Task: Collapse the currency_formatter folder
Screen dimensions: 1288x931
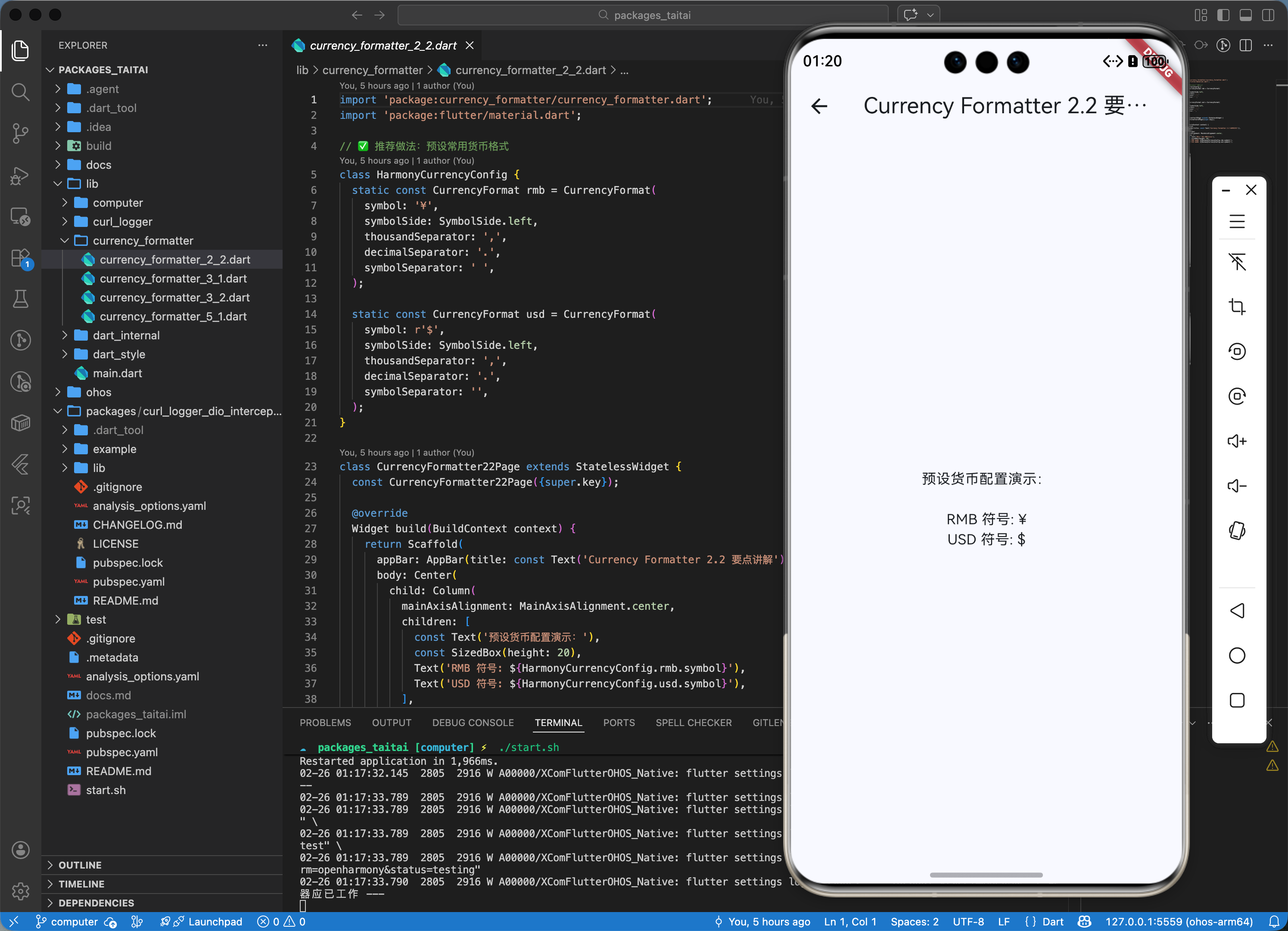Action: coord(143,241)
